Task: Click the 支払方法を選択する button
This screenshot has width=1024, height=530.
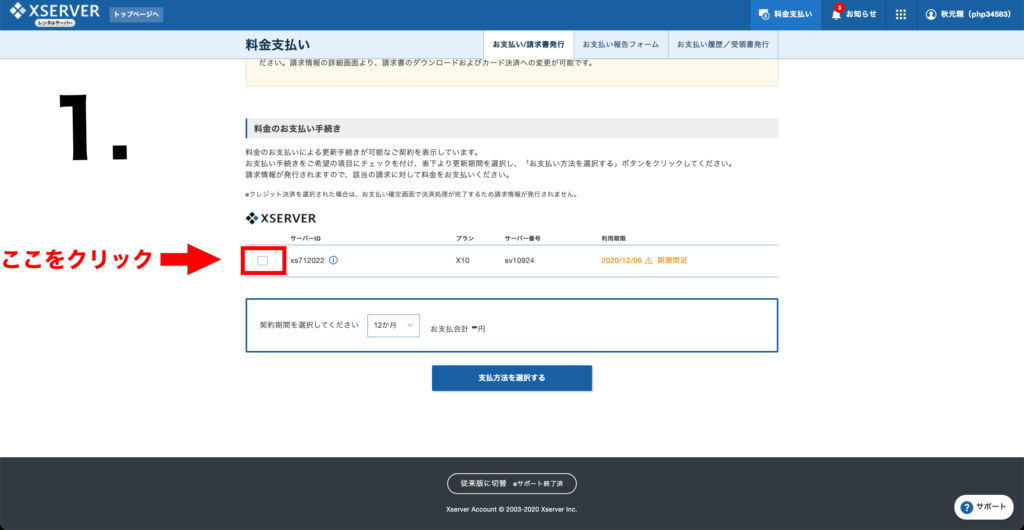Action: pyautogui.click(x=511, y=378)
